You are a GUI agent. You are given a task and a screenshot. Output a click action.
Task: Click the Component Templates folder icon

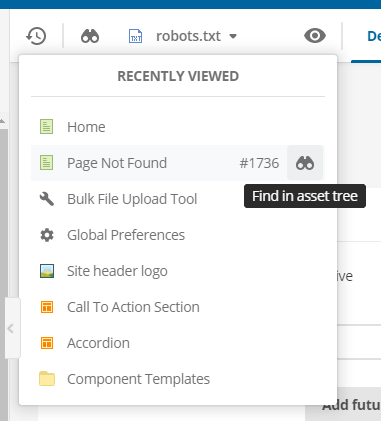coord(47,379)
